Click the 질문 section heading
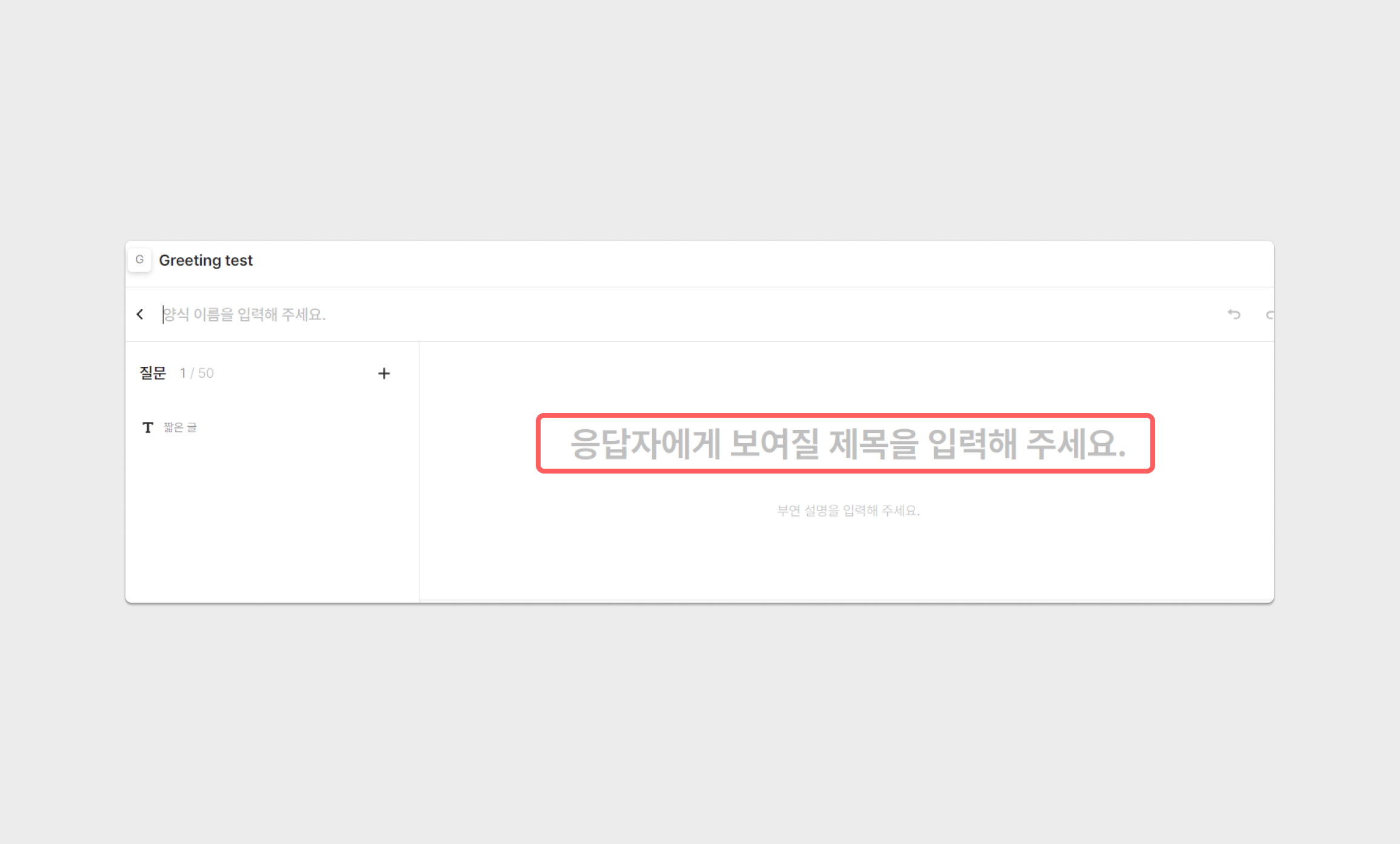The height and width of the screenshot is (844, 1400). [153, 373]
